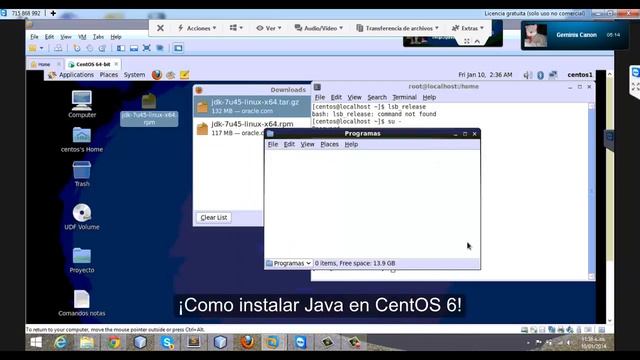The image size is (640, 360).
Task: Click the centos1 user label
Action: click(x=580, y=75)
